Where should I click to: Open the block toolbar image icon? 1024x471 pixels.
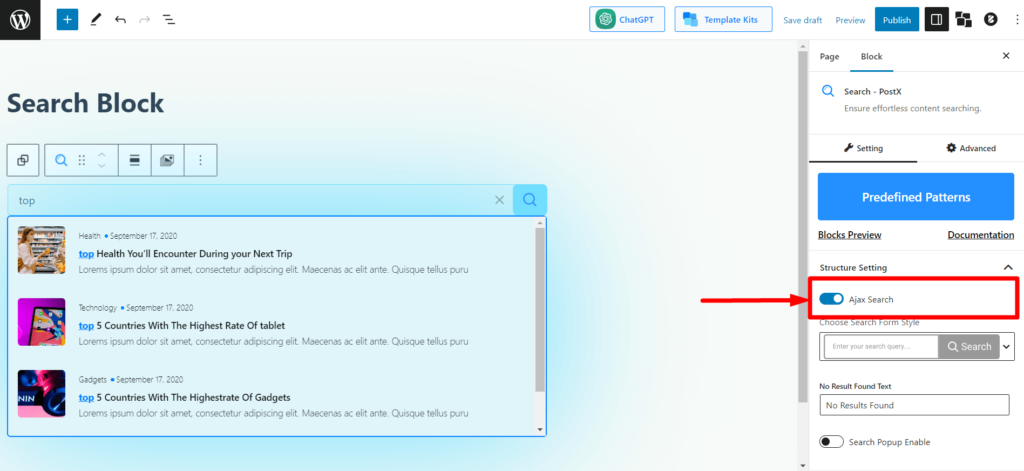[167, 161]
